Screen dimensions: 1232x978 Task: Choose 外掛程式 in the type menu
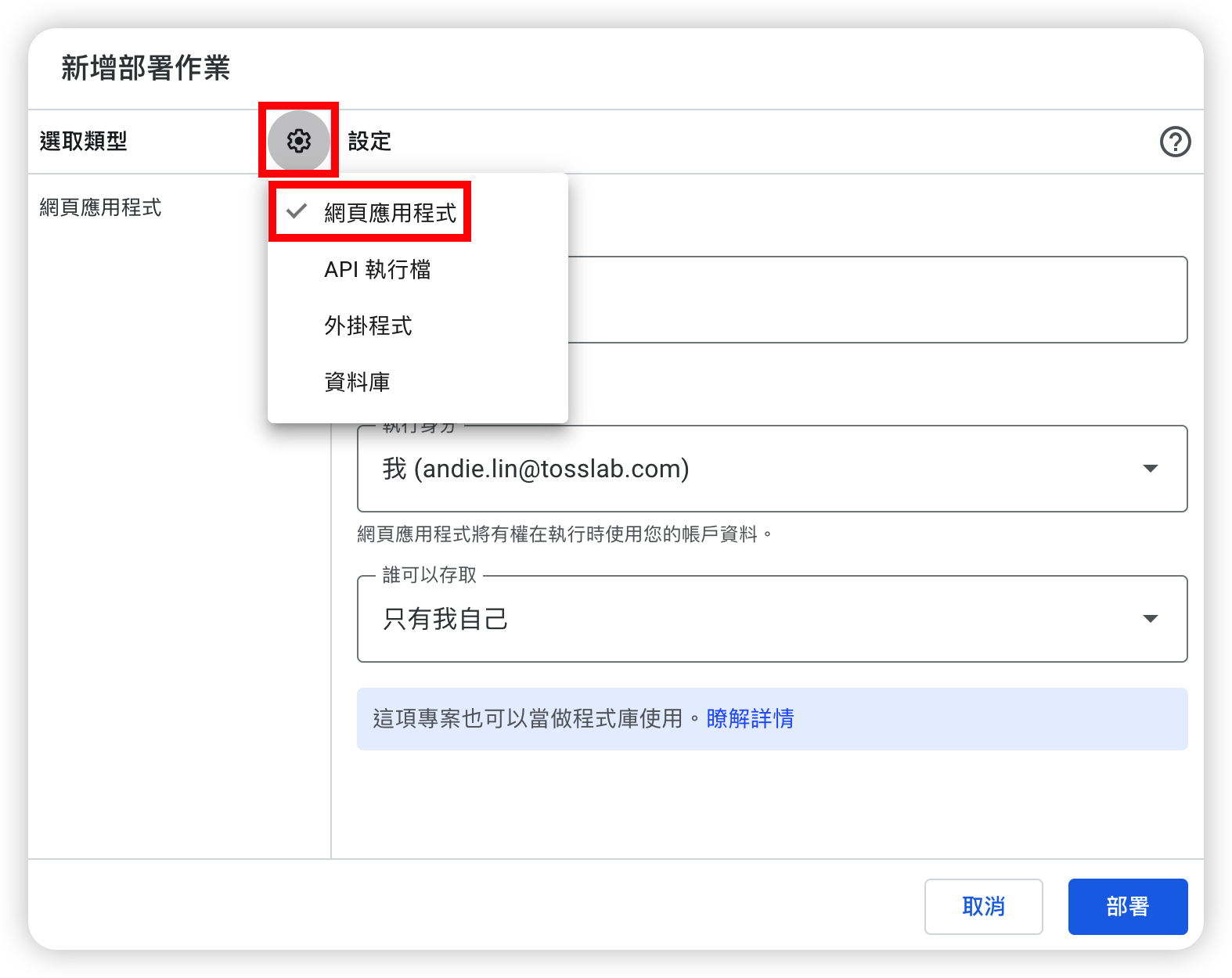point(368,325)
